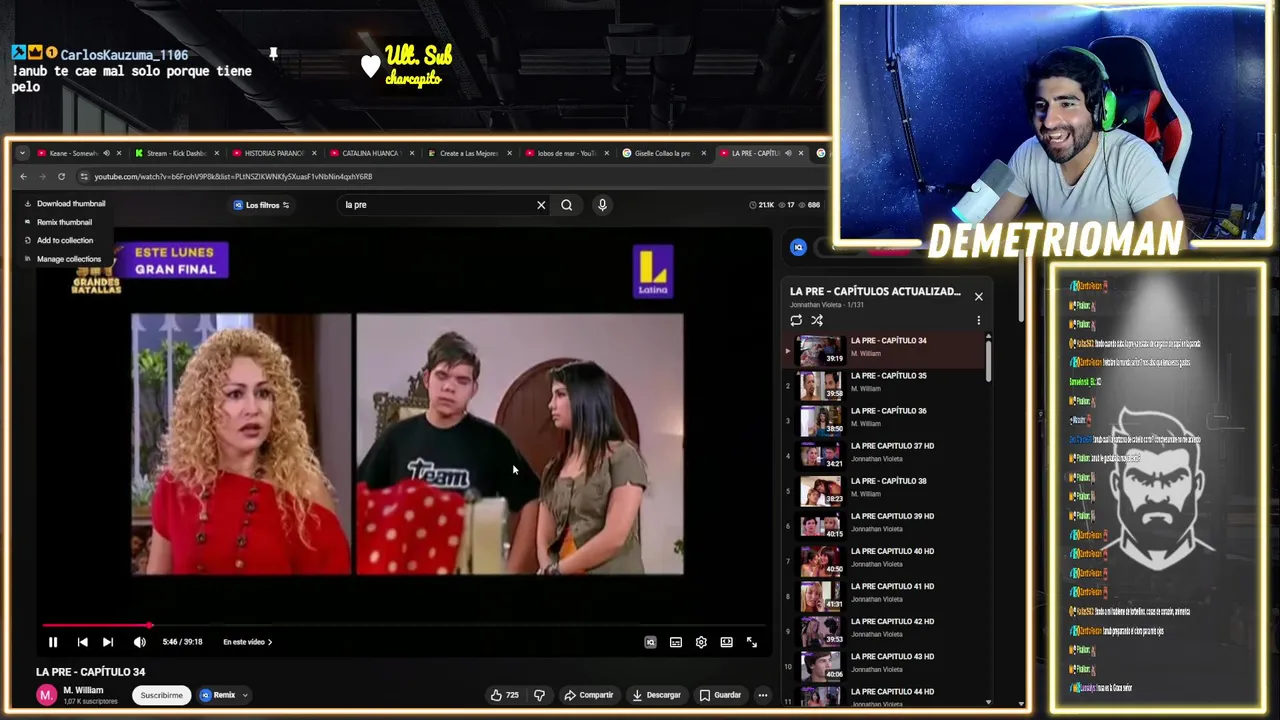Pause the video playback
The image size is (1280, 720).
53,642
